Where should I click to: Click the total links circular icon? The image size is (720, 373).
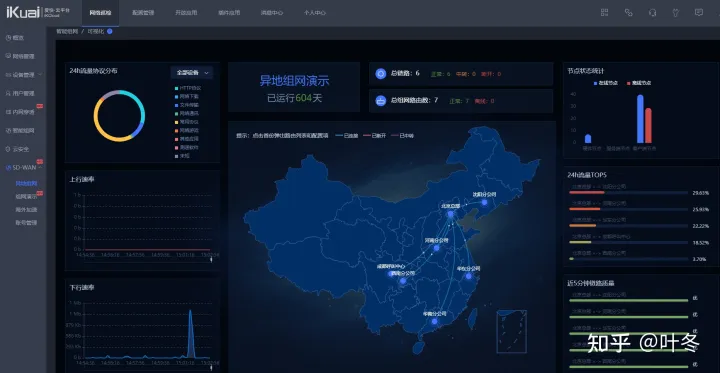click(381, 73)
